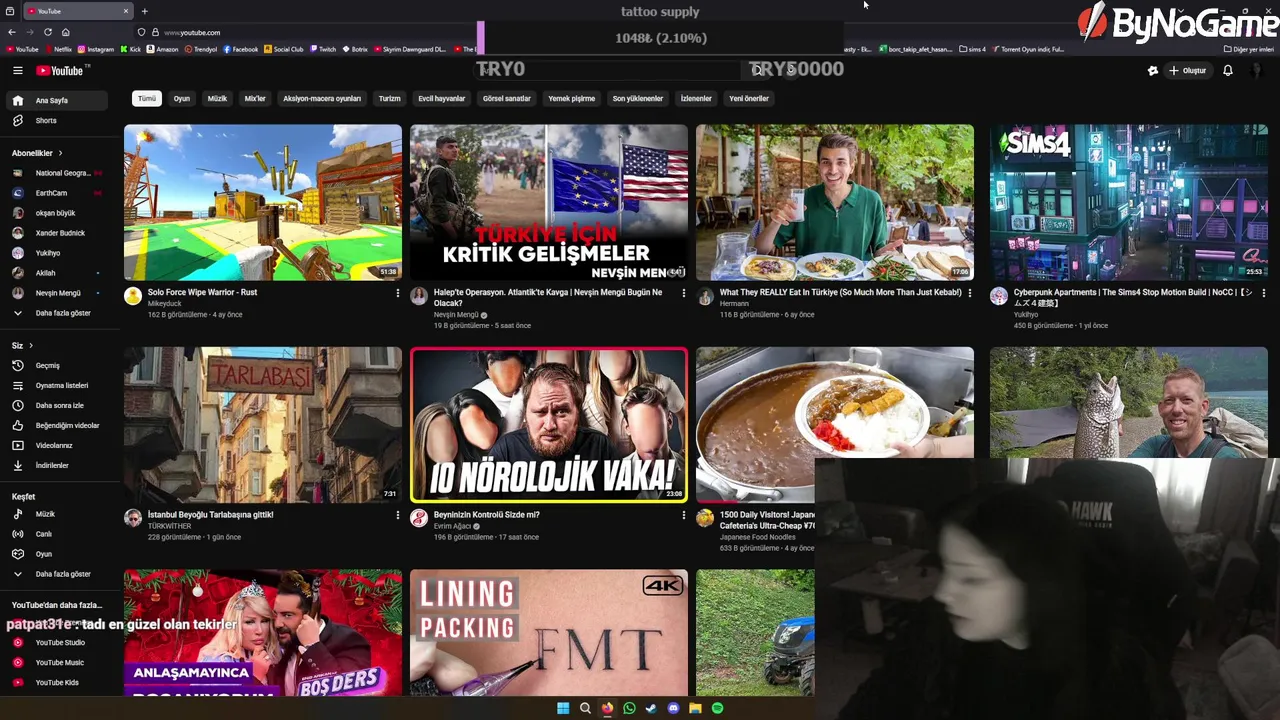This screenshot has width=1280, height=720.
Task: Open İndirilenler in sidebar
Action: point(52,466)
